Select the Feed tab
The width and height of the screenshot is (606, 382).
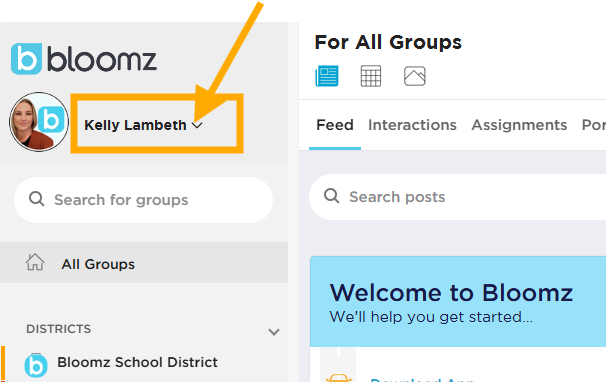[335, 125]
